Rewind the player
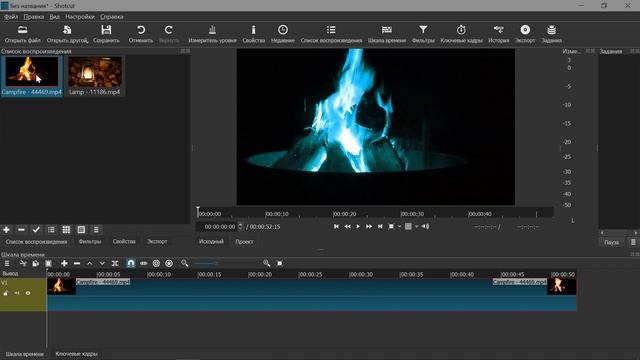The width and height of the screenshot is (640, 360). [x=347, y=227]
